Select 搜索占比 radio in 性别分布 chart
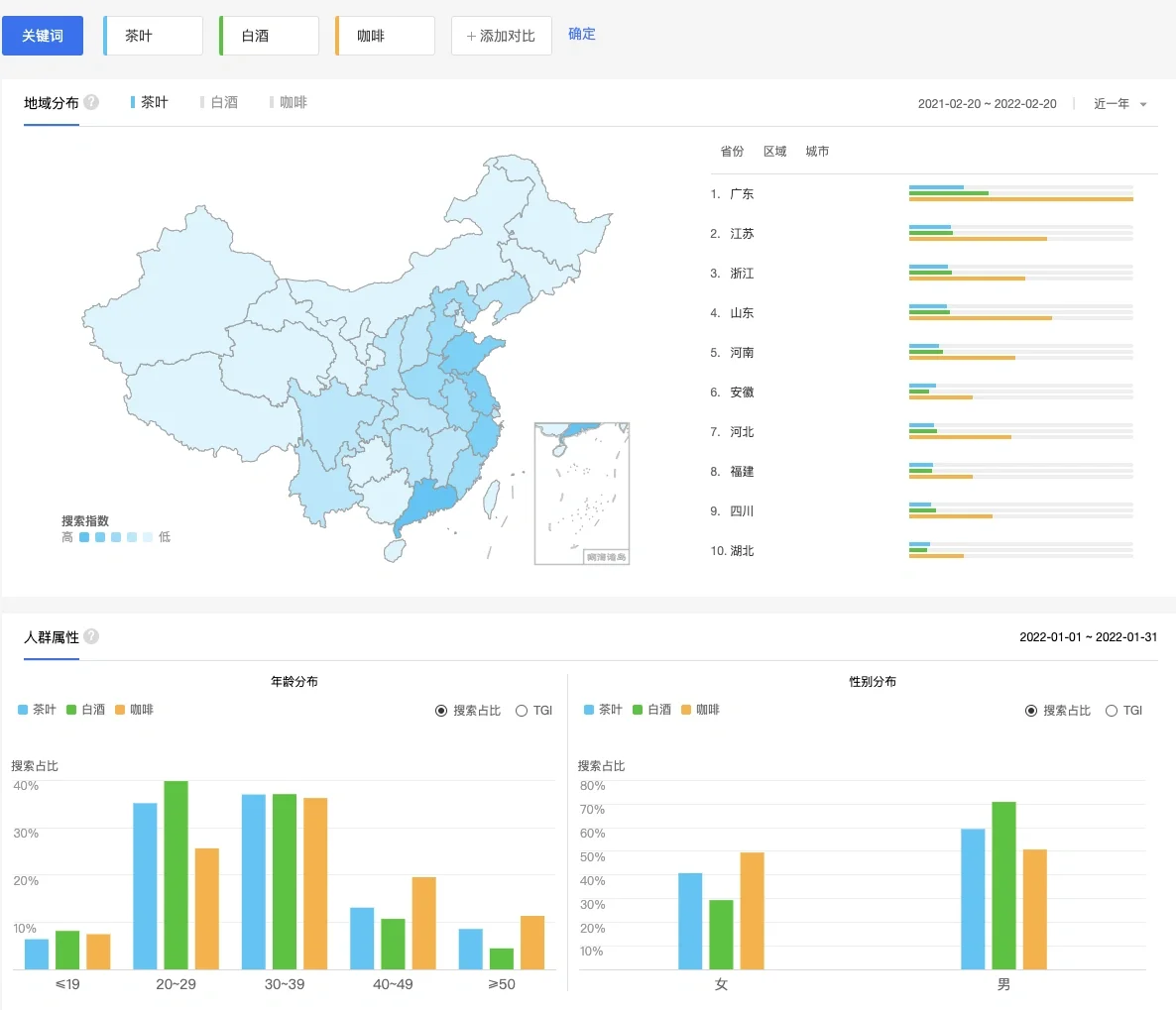Screen dimensions: 1176x1010 coord(1058,710)
